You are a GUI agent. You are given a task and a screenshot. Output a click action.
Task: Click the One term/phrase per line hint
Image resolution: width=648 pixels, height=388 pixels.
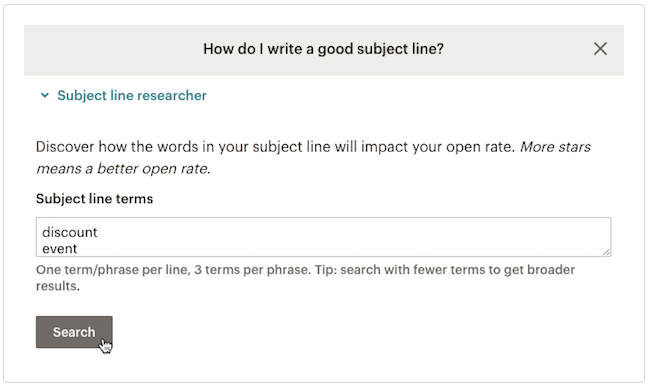coord(173,270)
